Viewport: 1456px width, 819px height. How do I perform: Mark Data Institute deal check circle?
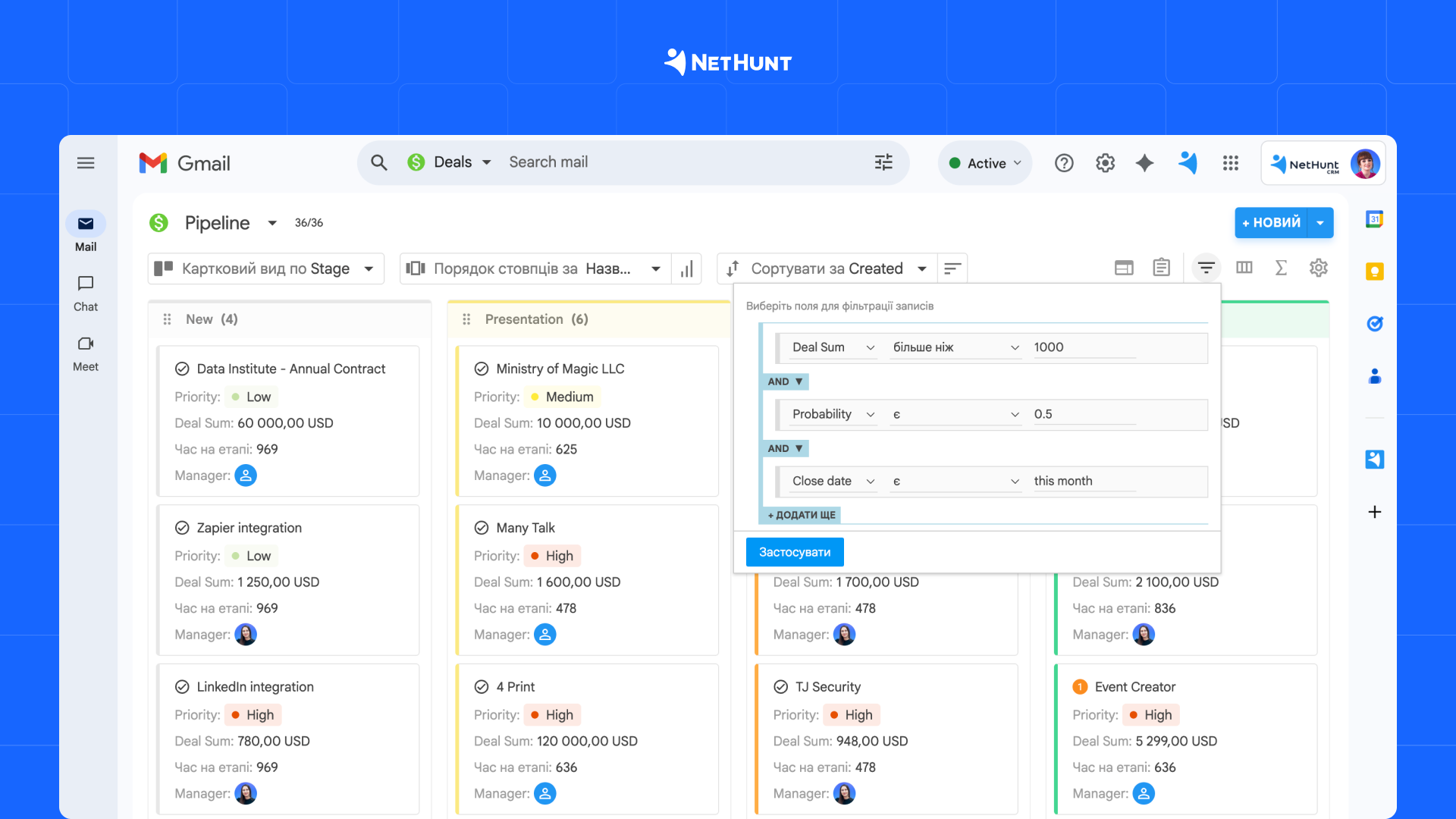pyautogui.click(x=182, y=369)
